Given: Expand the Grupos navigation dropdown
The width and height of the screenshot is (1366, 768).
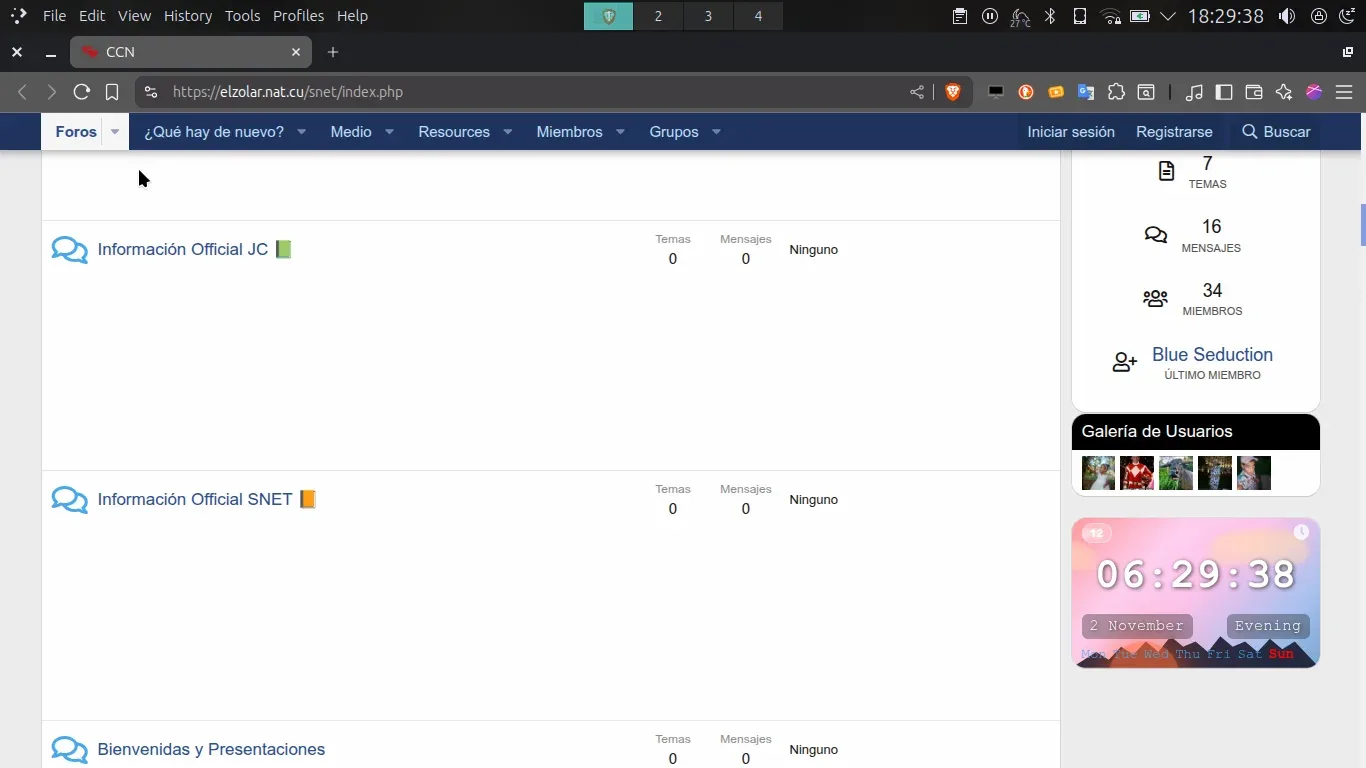Looking at the screenshot, I should pos(716,132).
